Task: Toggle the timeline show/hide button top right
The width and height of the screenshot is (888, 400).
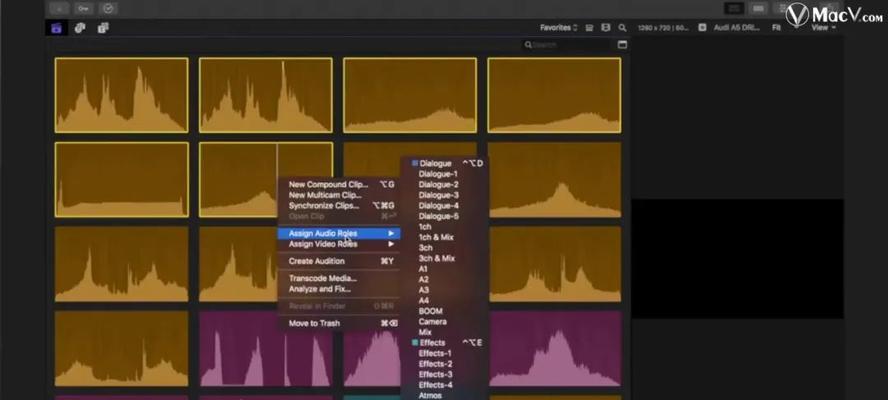Action: 758,8
